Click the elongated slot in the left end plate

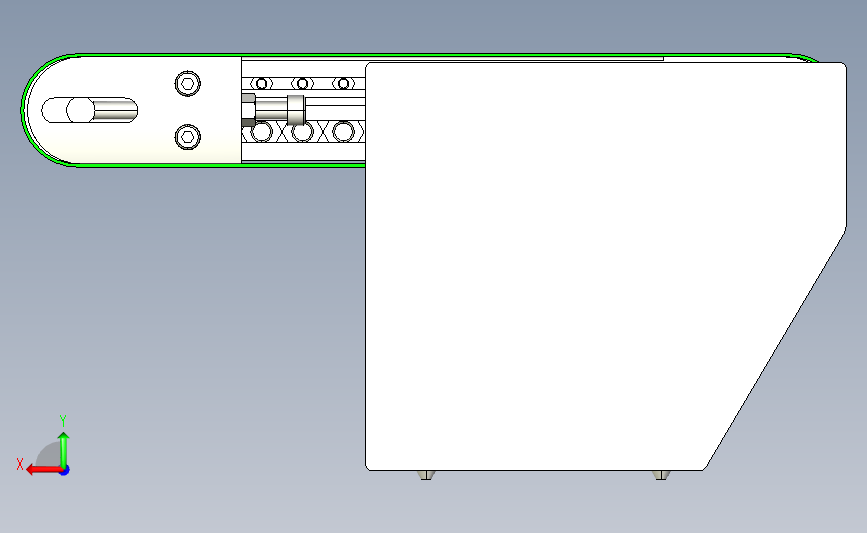point(90,110)
